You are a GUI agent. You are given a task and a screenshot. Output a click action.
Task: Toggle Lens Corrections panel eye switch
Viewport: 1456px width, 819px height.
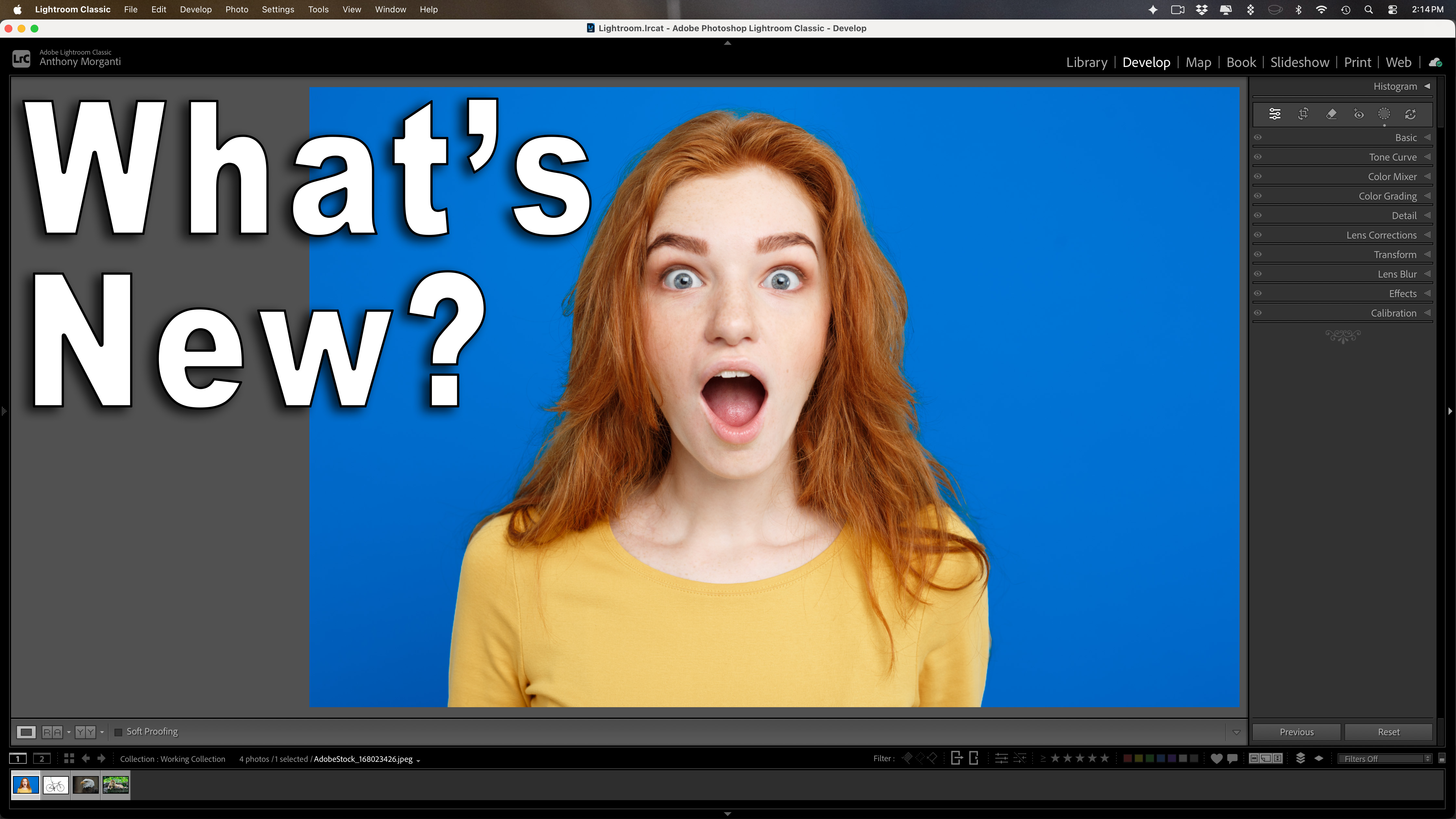coord(1258,235)
